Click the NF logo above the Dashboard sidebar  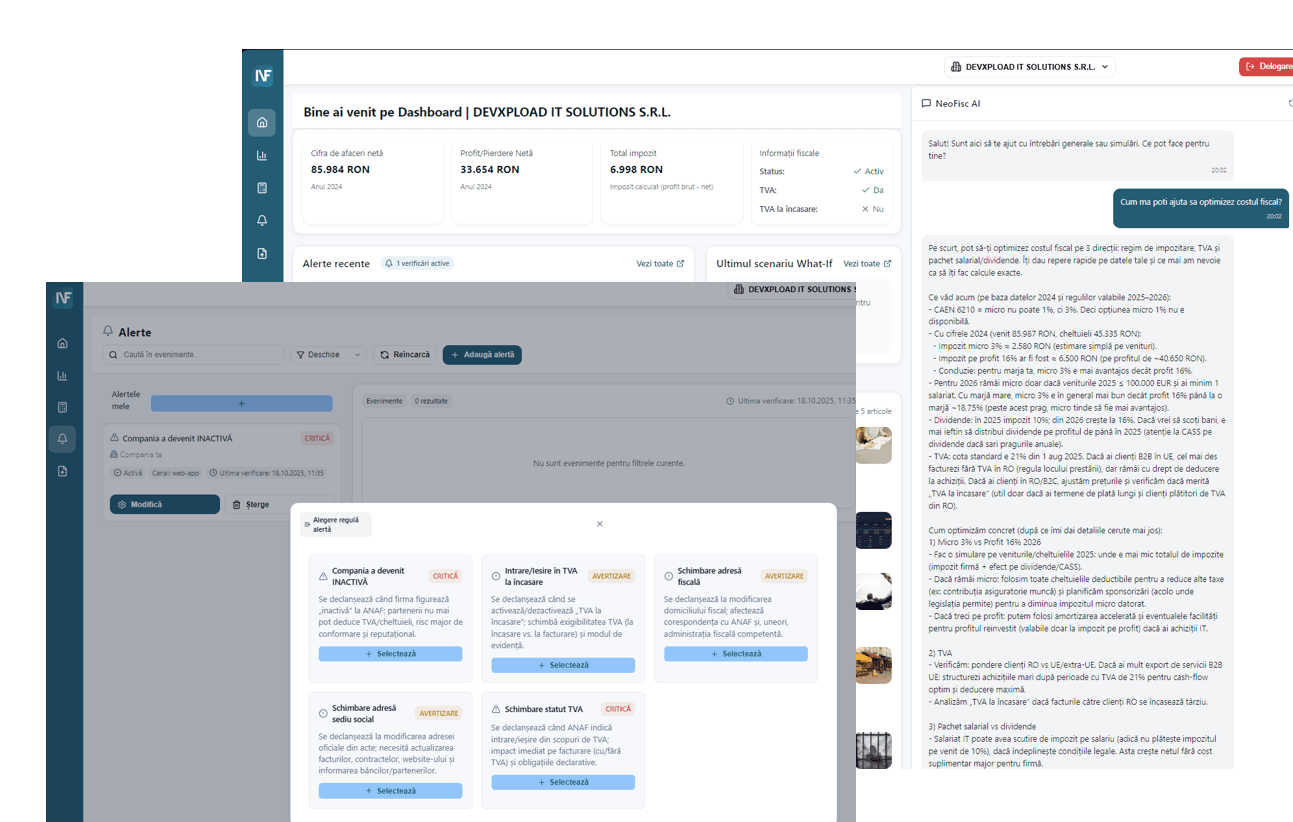pos(263,75)
